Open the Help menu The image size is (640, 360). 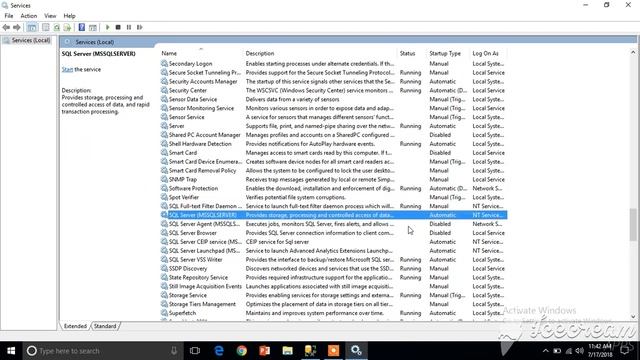69,16
